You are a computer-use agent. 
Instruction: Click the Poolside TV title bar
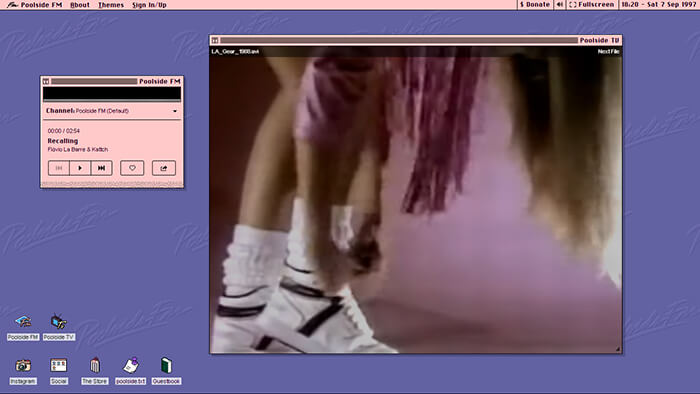[416, 41]
